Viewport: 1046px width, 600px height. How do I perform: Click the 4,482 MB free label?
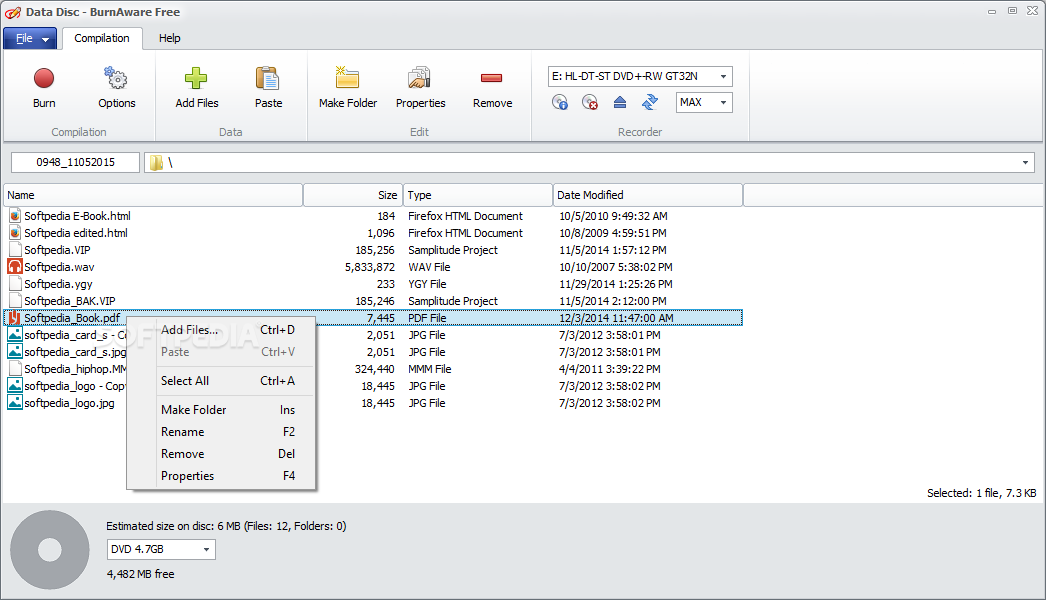point(140,574)
